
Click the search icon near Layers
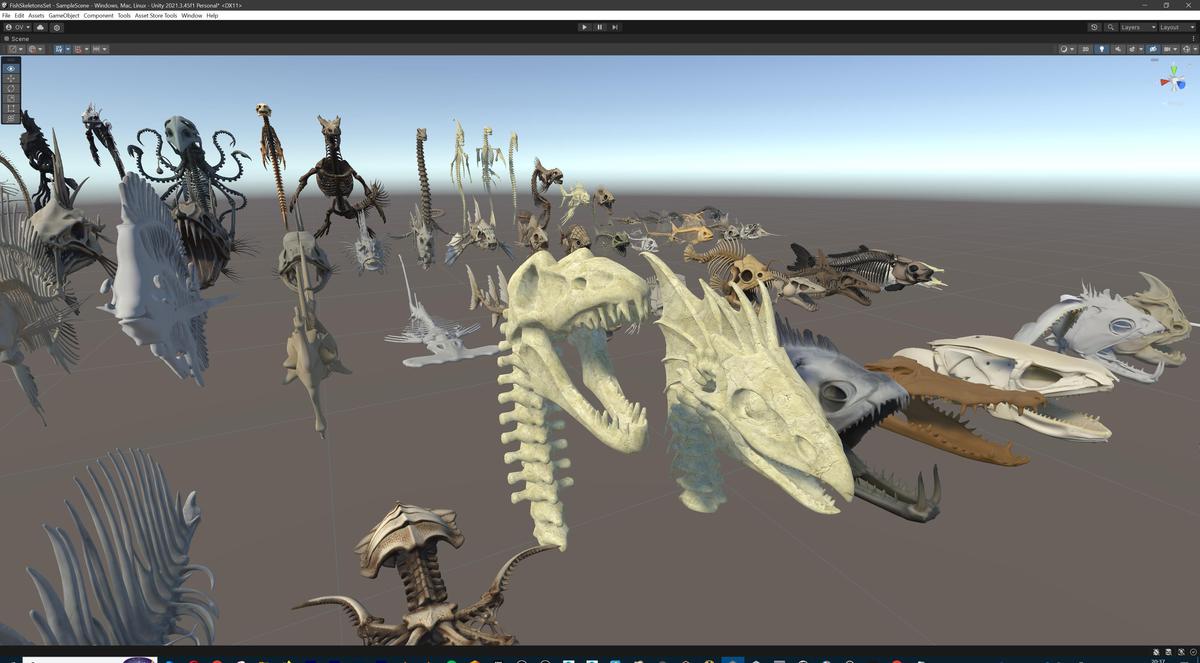coord(1111,27)
